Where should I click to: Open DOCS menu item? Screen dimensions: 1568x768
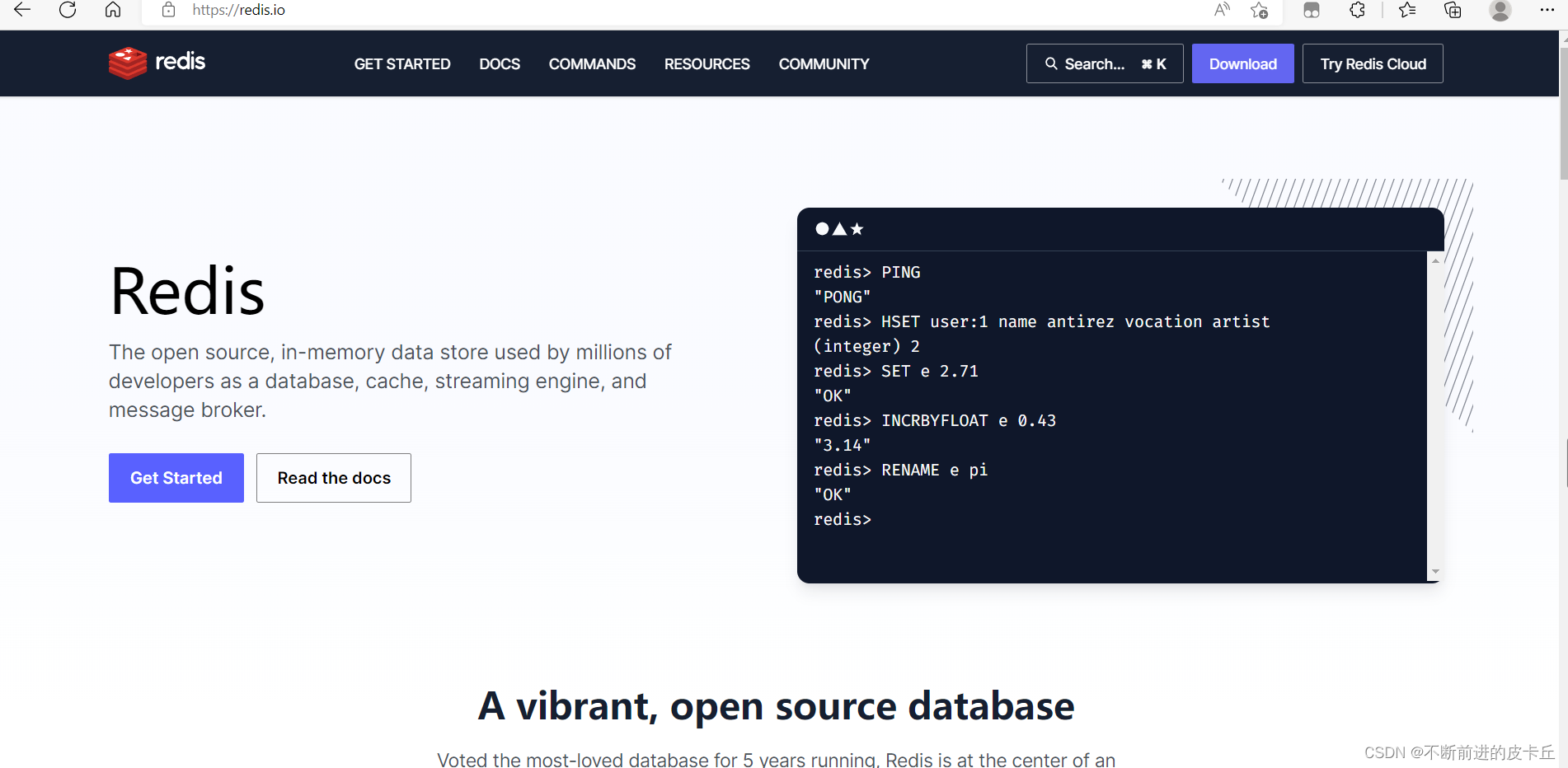pos(500,64)
